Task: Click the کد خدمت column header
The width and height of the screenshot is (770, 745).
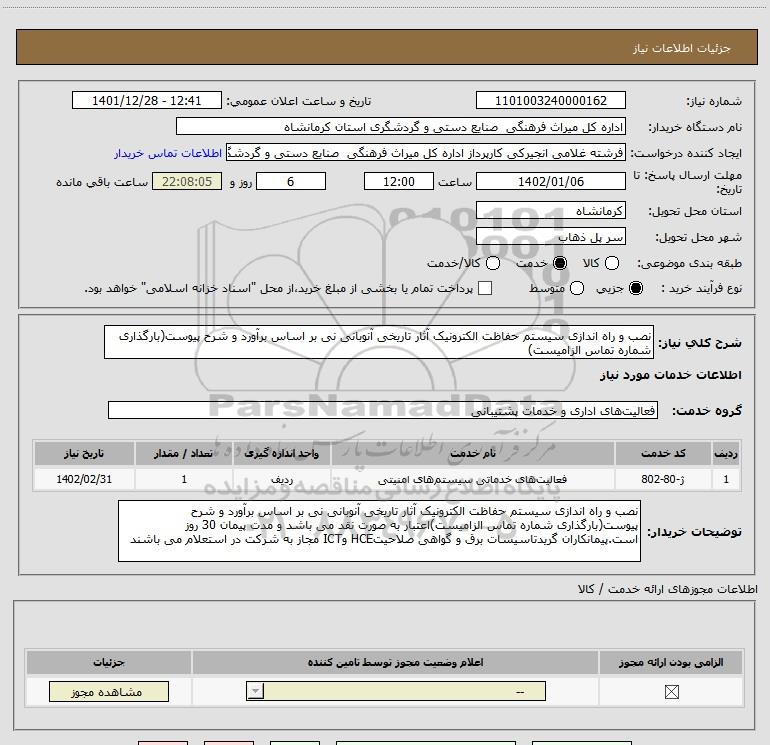Action: click(x=662, y=453)
